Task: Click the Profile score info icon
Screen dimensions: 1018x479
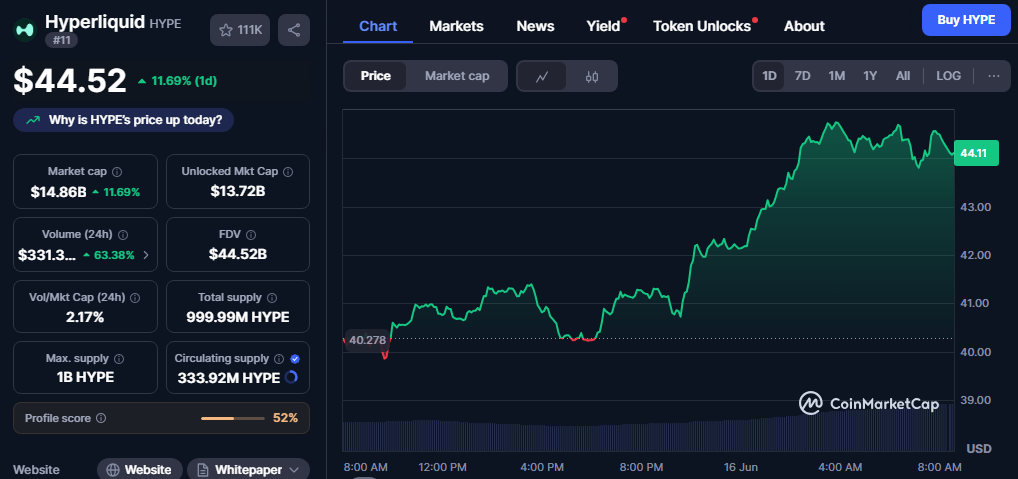Action: coord(101,419)
